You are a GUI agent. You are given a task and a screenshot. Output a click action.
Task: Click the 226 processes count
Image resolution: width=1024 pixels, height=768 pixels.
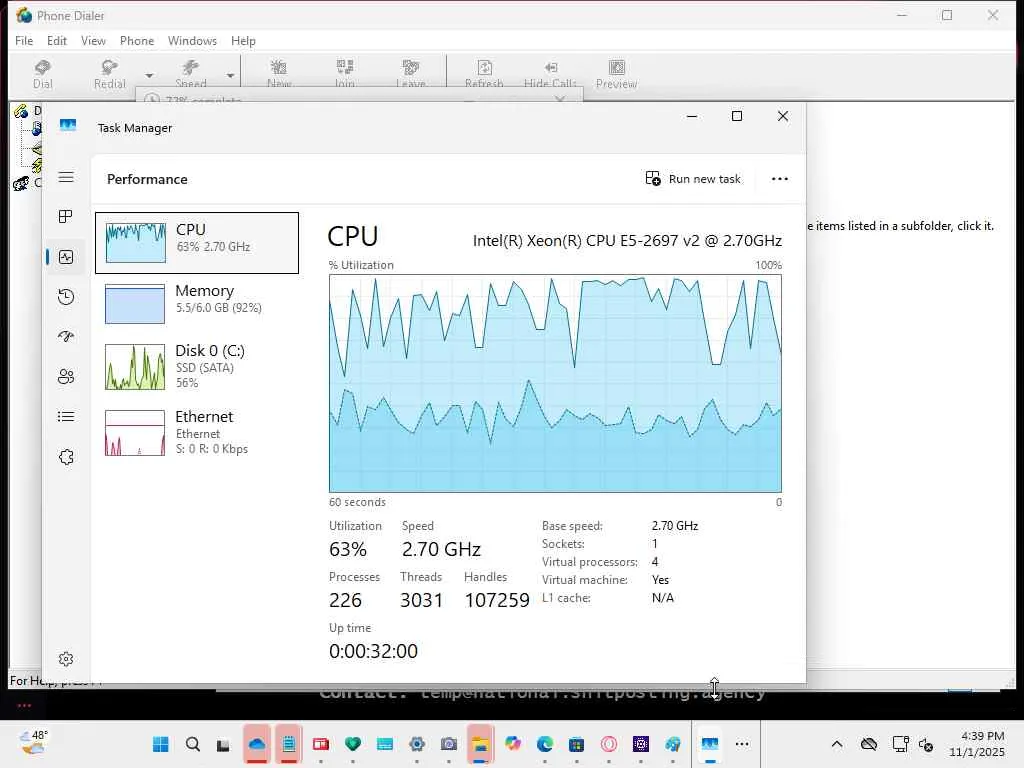point(345,600)
